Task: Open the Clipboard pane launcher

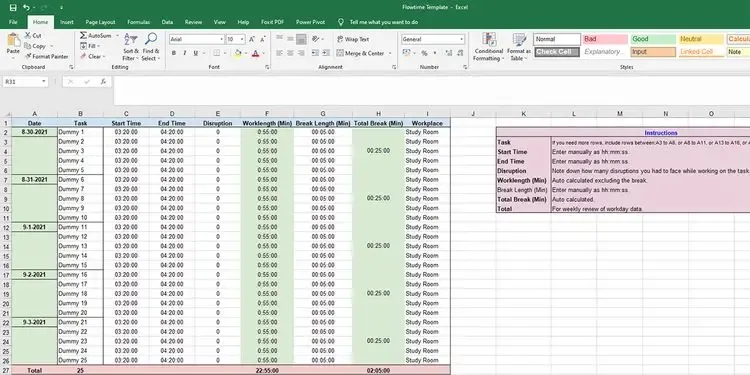Action: pos(71,67)
